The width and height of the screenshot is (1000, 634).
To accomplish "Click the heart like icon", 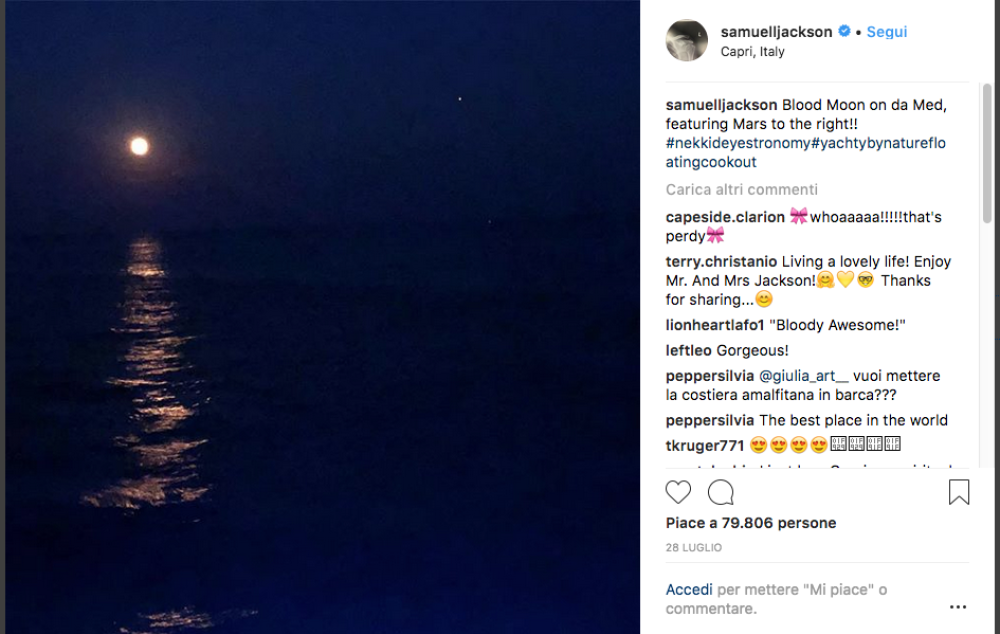I will (678, 492).
